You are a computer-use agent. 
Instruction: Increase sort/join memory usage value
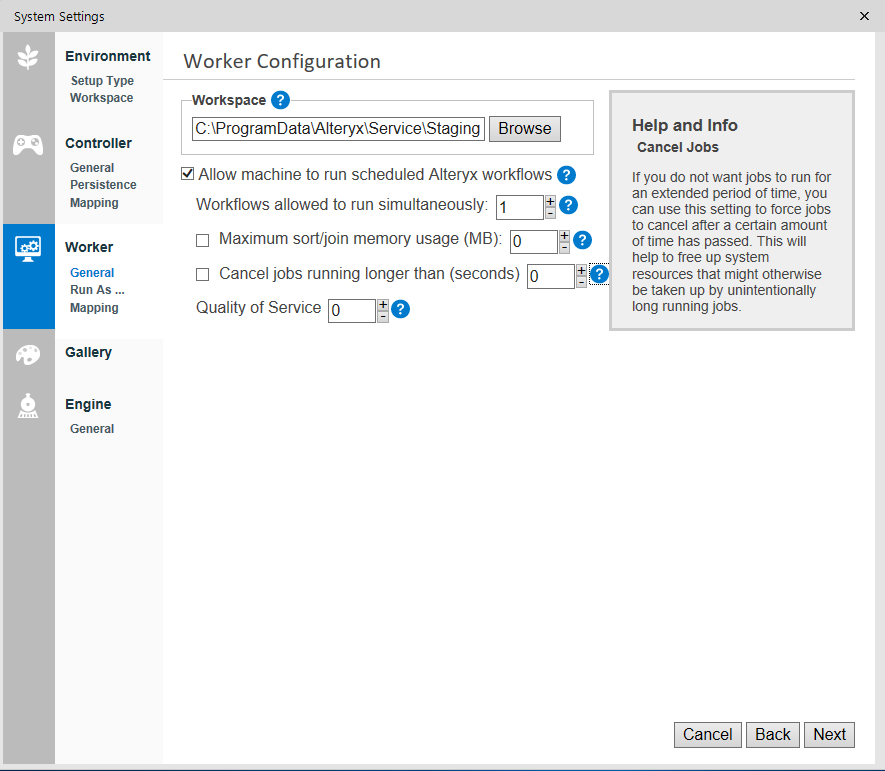click(x=564, y=236)
